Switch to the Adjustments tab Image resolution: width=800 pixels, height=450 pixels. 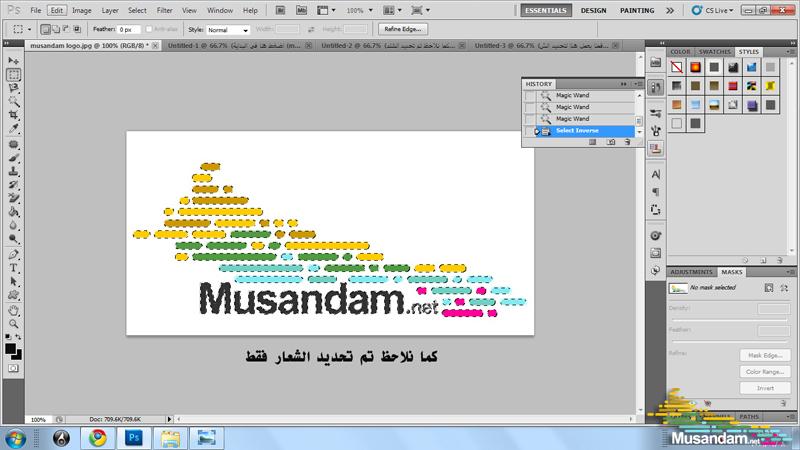tap(691, 272)
